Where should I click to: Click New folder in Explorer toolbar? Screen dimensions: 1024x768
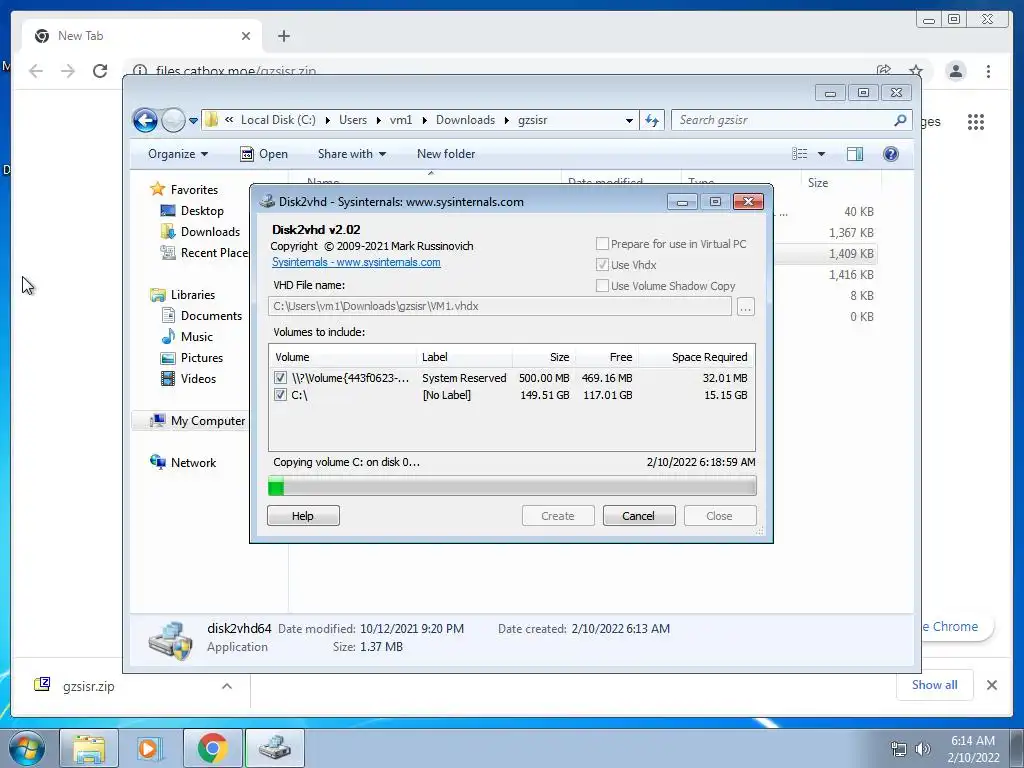(446, 153)
